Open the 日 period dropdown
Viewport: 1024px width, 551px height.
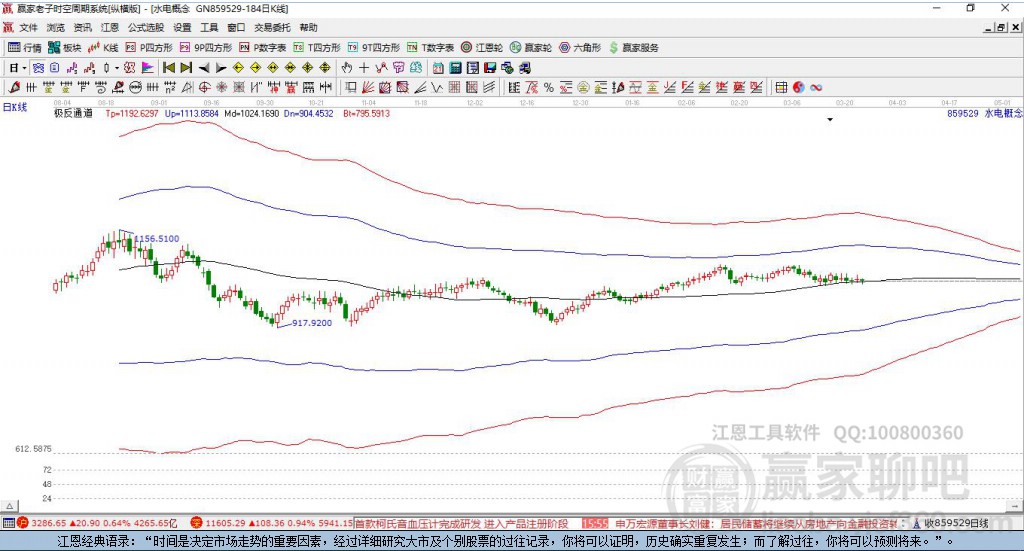click(18, 68)
